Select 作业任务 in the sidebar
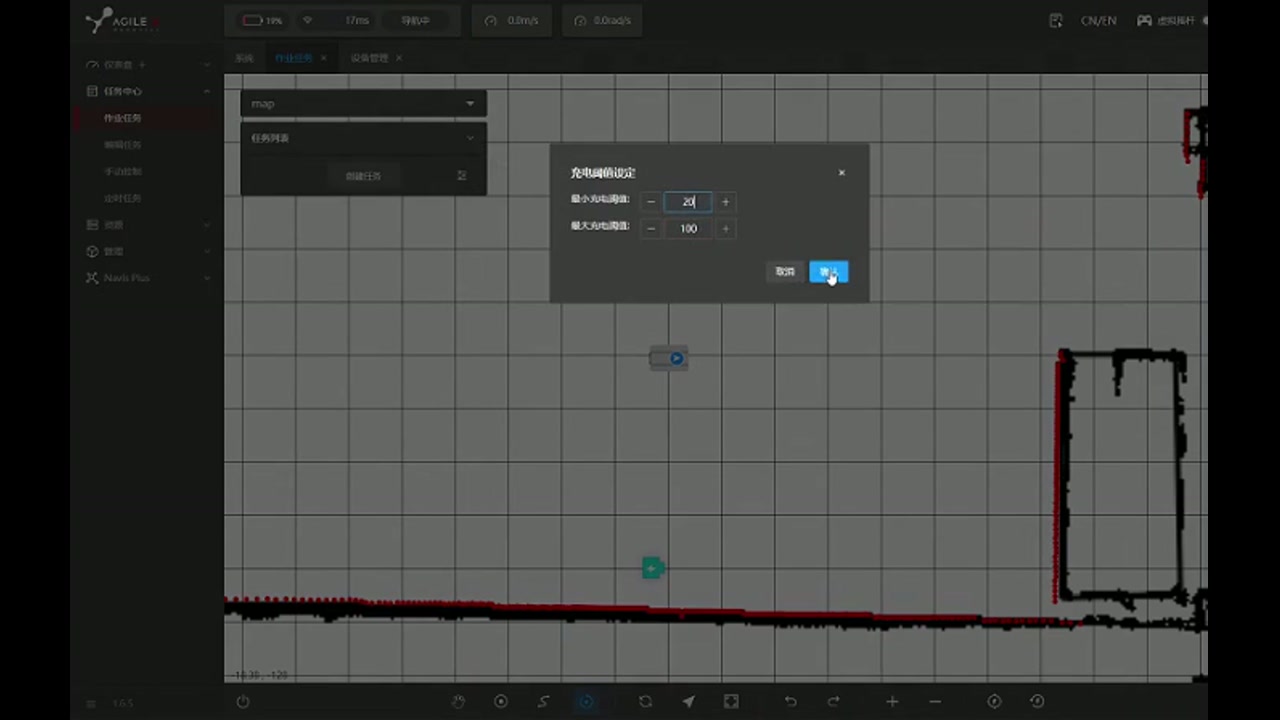This screenshot has height=720, width=1280. click(123, 118)
